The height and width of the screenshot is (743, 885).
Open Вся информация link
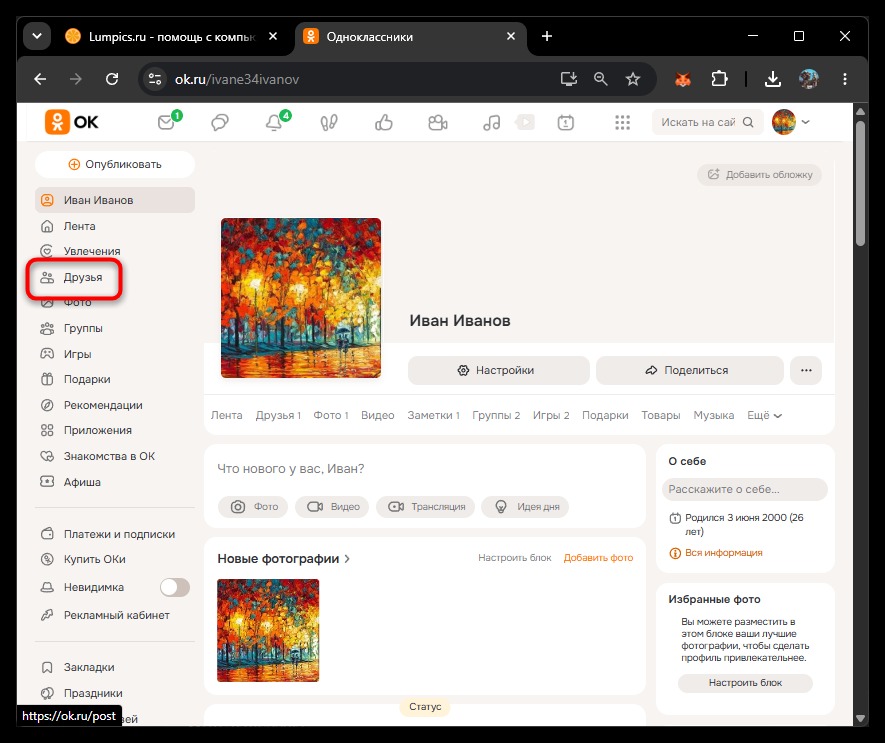tap(723, 553)
